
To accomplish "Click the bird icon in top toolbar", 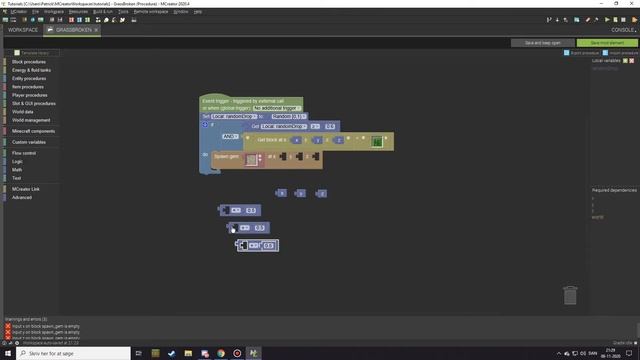I will tap(122, 20).
